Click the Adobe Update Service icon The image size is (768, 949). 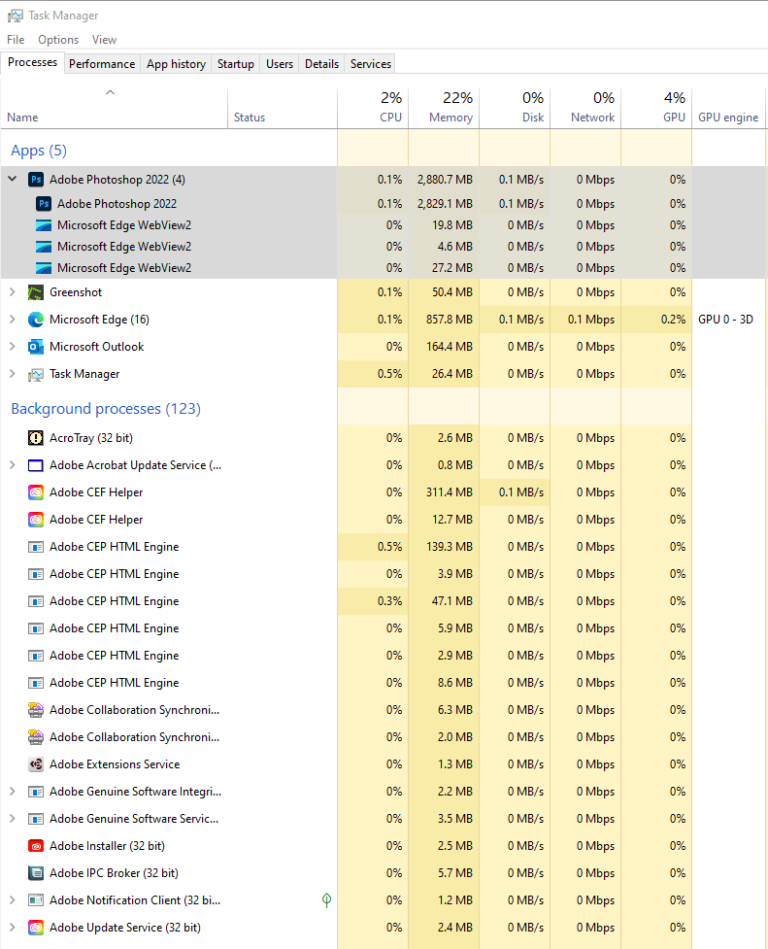[36, 927]
